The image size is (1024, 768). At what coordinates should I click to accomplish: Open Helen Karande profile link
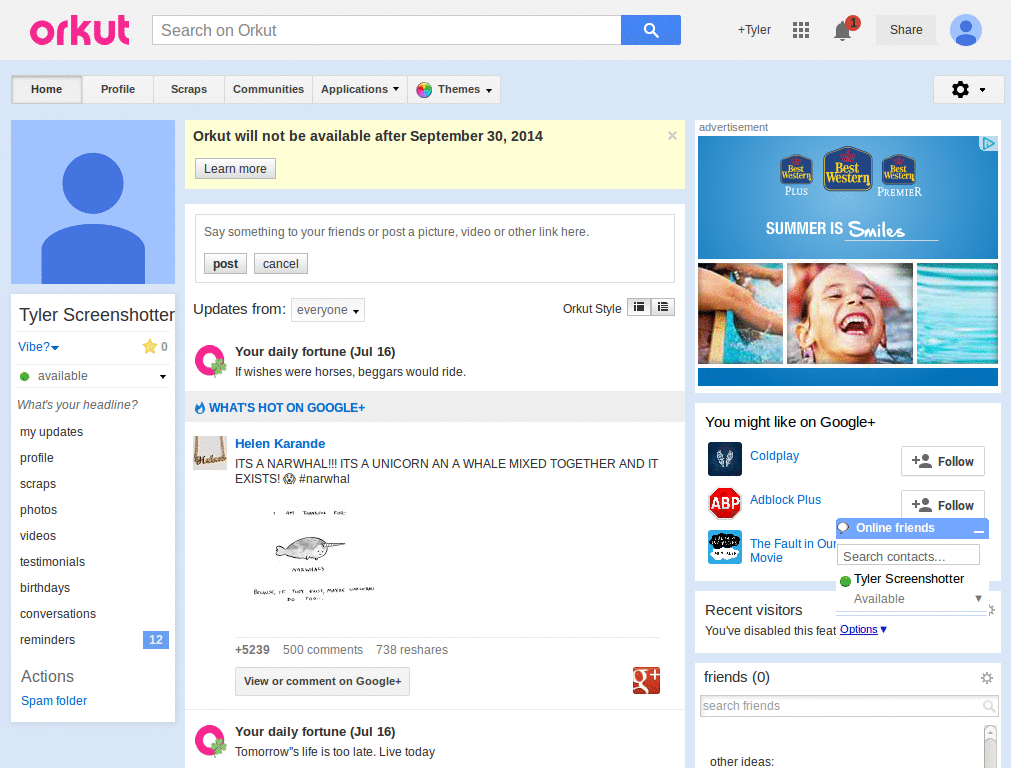pos(280,443)
